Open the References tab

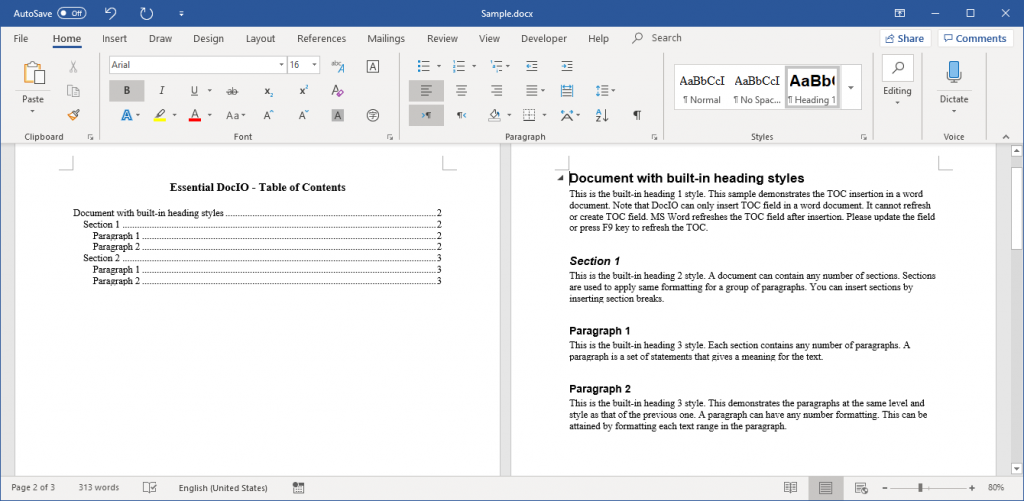(x=321, y=38)
